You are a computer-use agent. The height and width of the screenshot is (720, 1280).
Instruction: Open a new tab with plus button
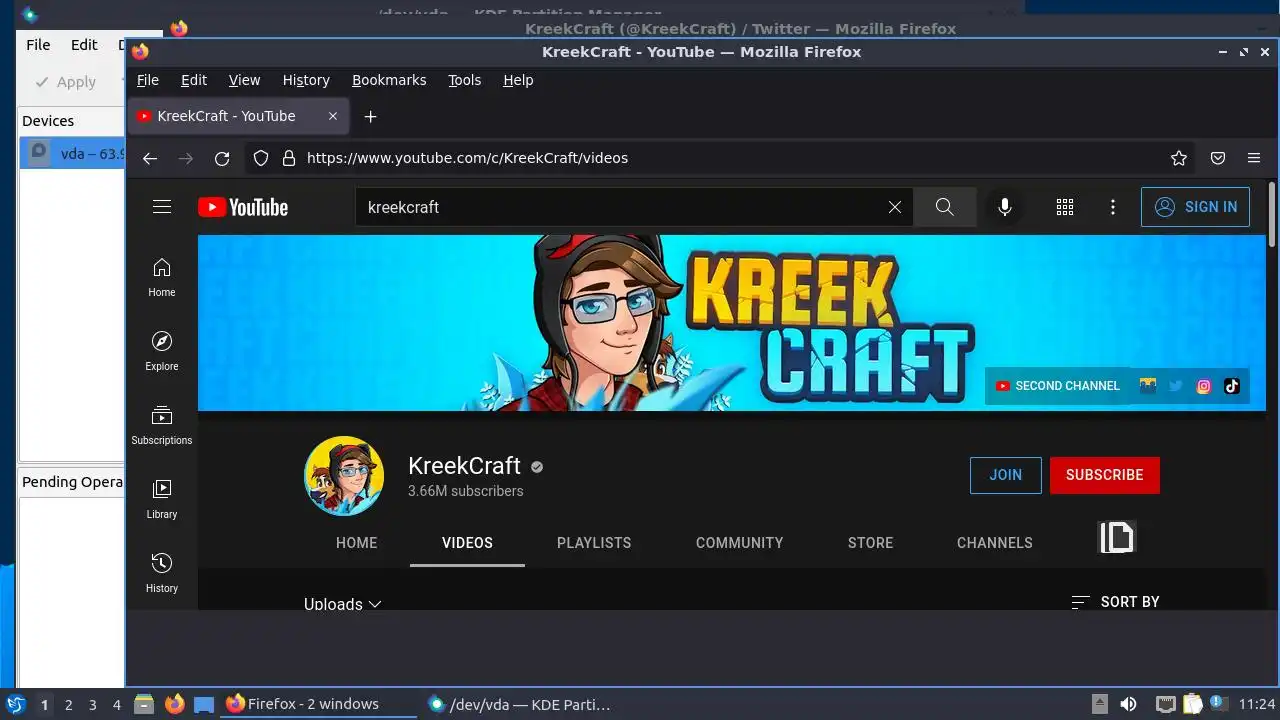click(370, 117)
